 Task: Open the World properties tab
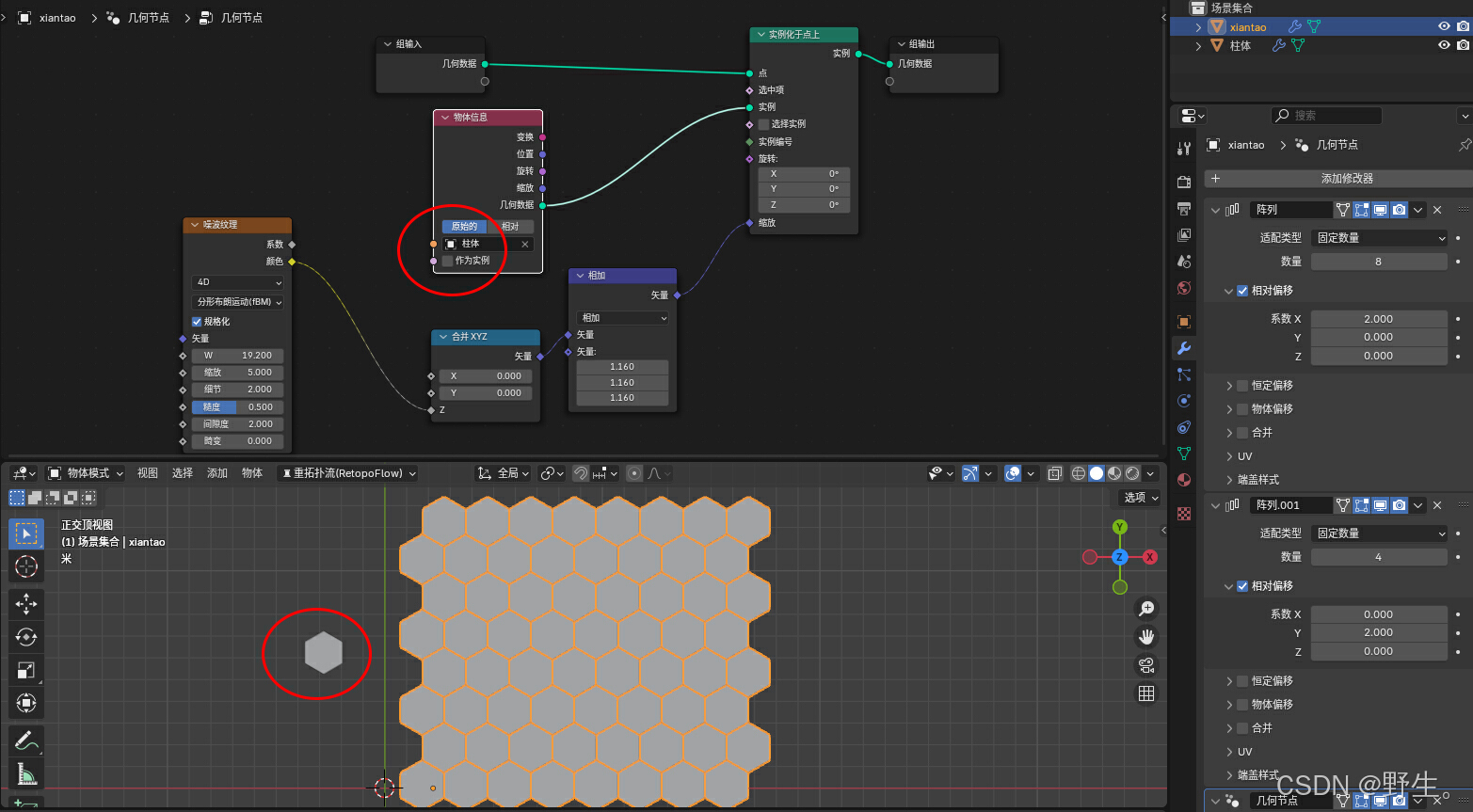[x=1184, y=288]
